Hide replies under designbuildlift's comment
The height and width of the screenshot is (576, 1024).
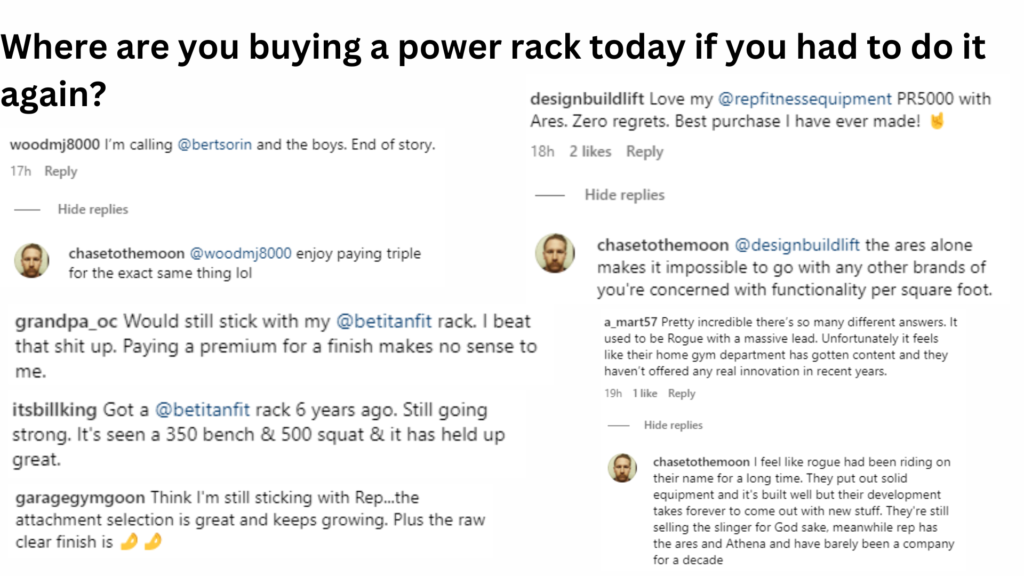[x=625, y=195]
